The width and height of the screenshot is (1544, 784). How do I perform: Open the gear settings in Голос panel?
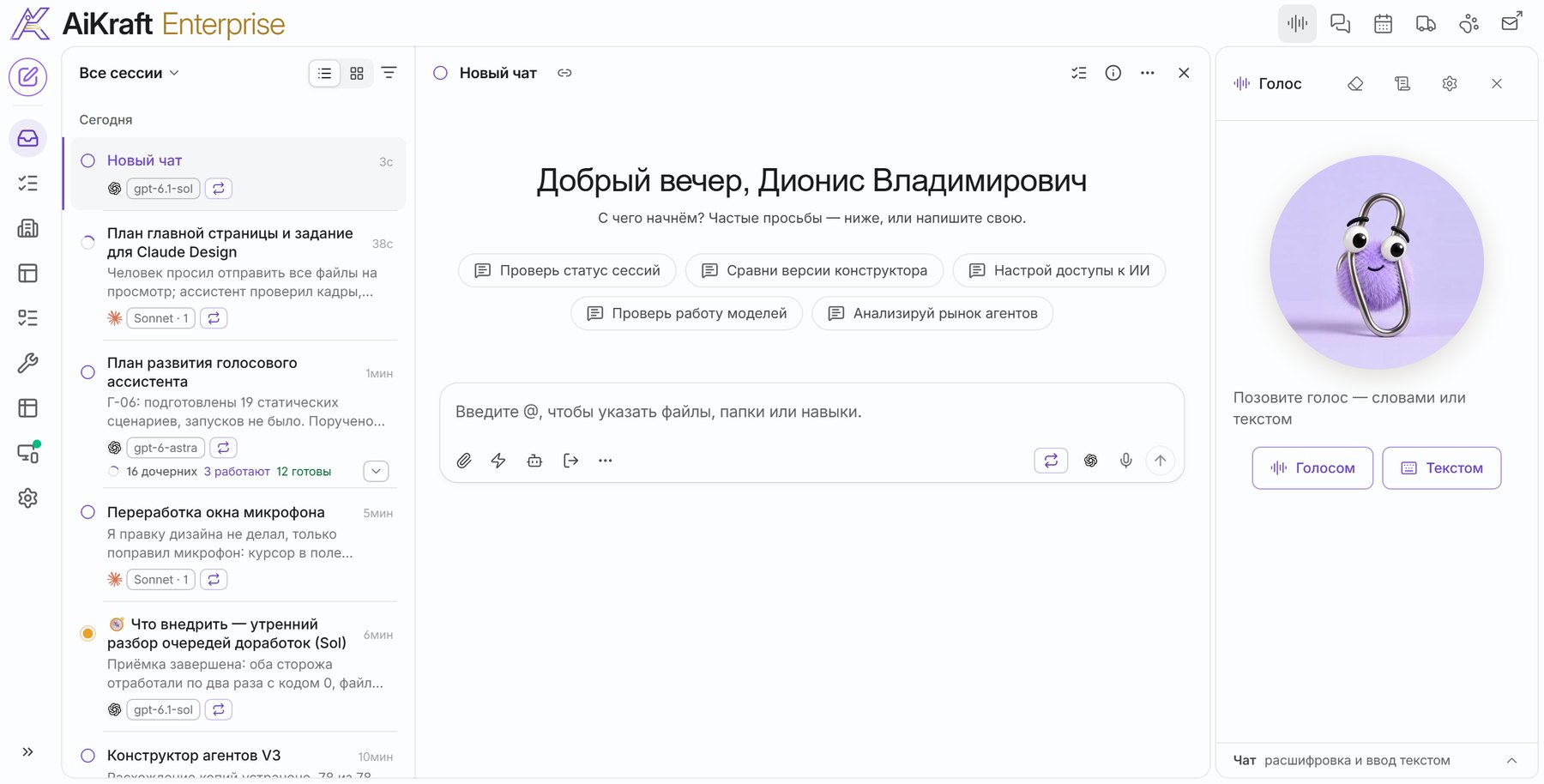click(x=1450, y=83)
